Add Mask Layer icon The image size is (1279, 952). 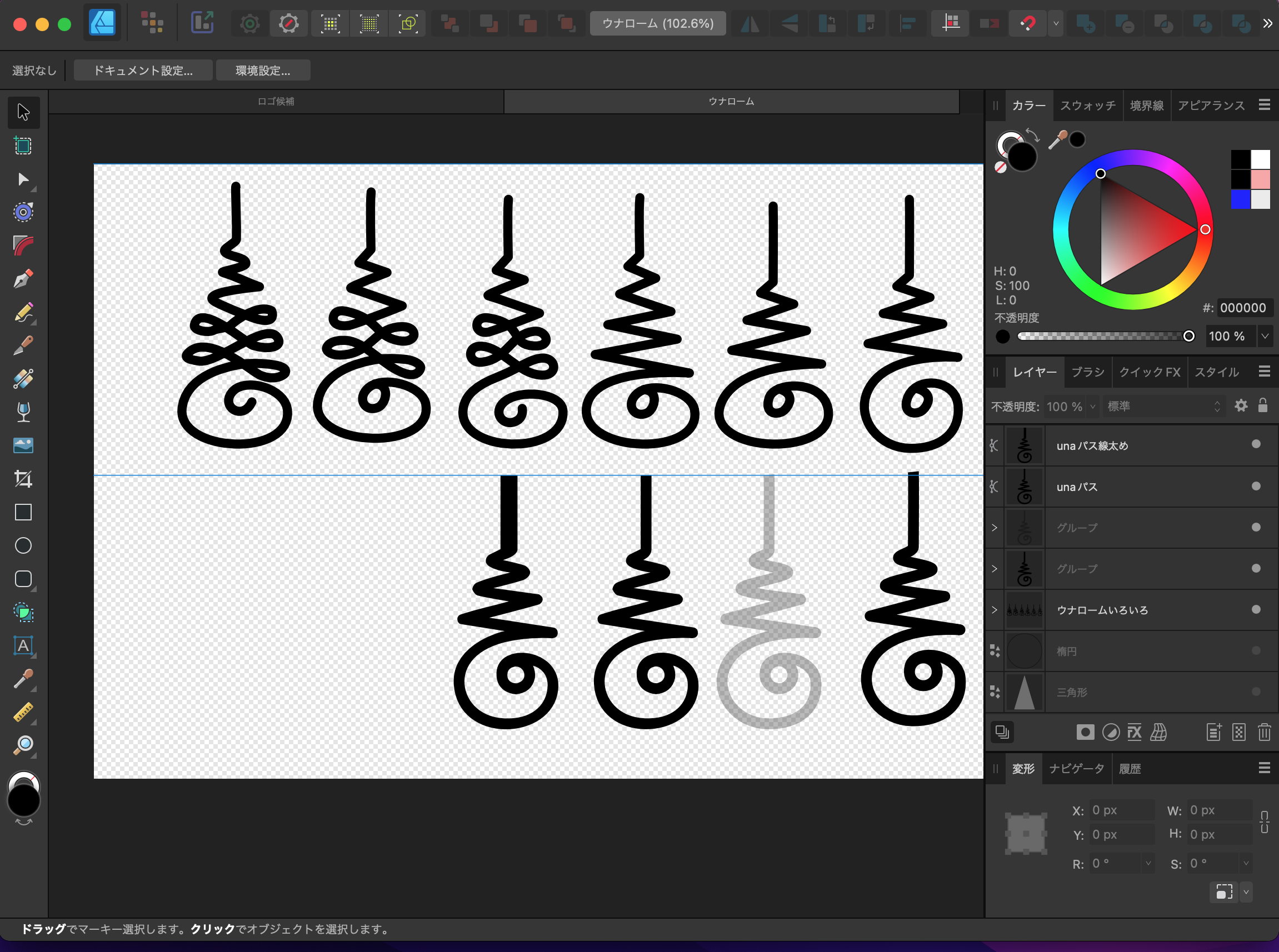click(1085, 732)
